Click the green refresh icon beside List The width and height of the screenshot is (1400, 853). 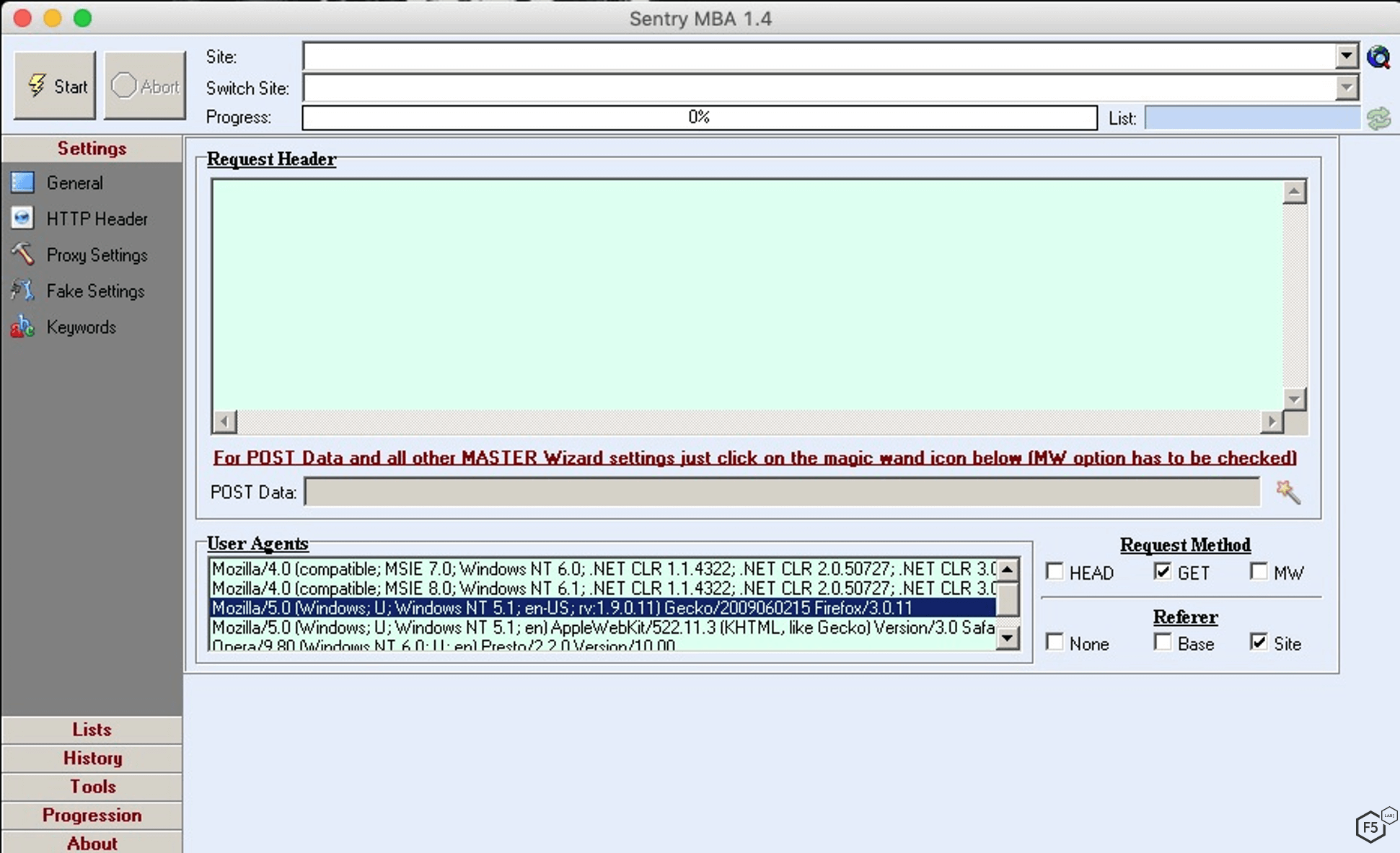pyautogui.click(x=1378, y=118)
